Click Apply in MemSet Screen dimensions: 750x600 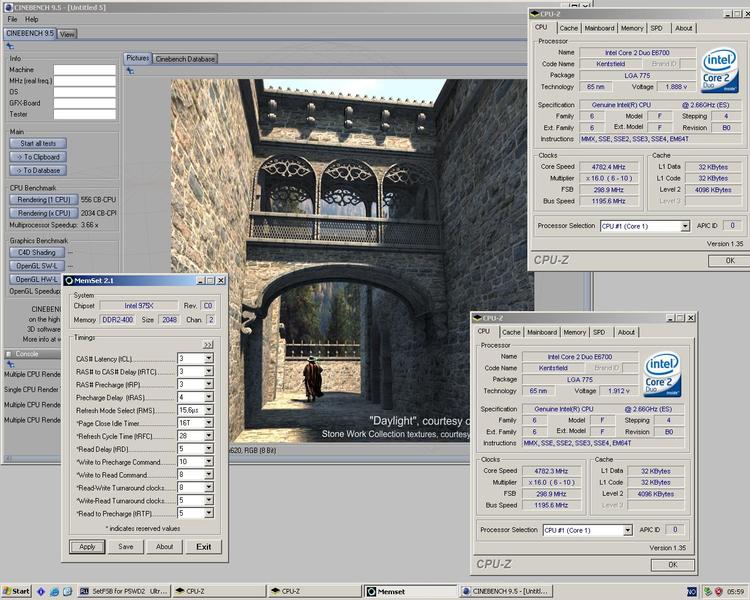coord(87,546)
